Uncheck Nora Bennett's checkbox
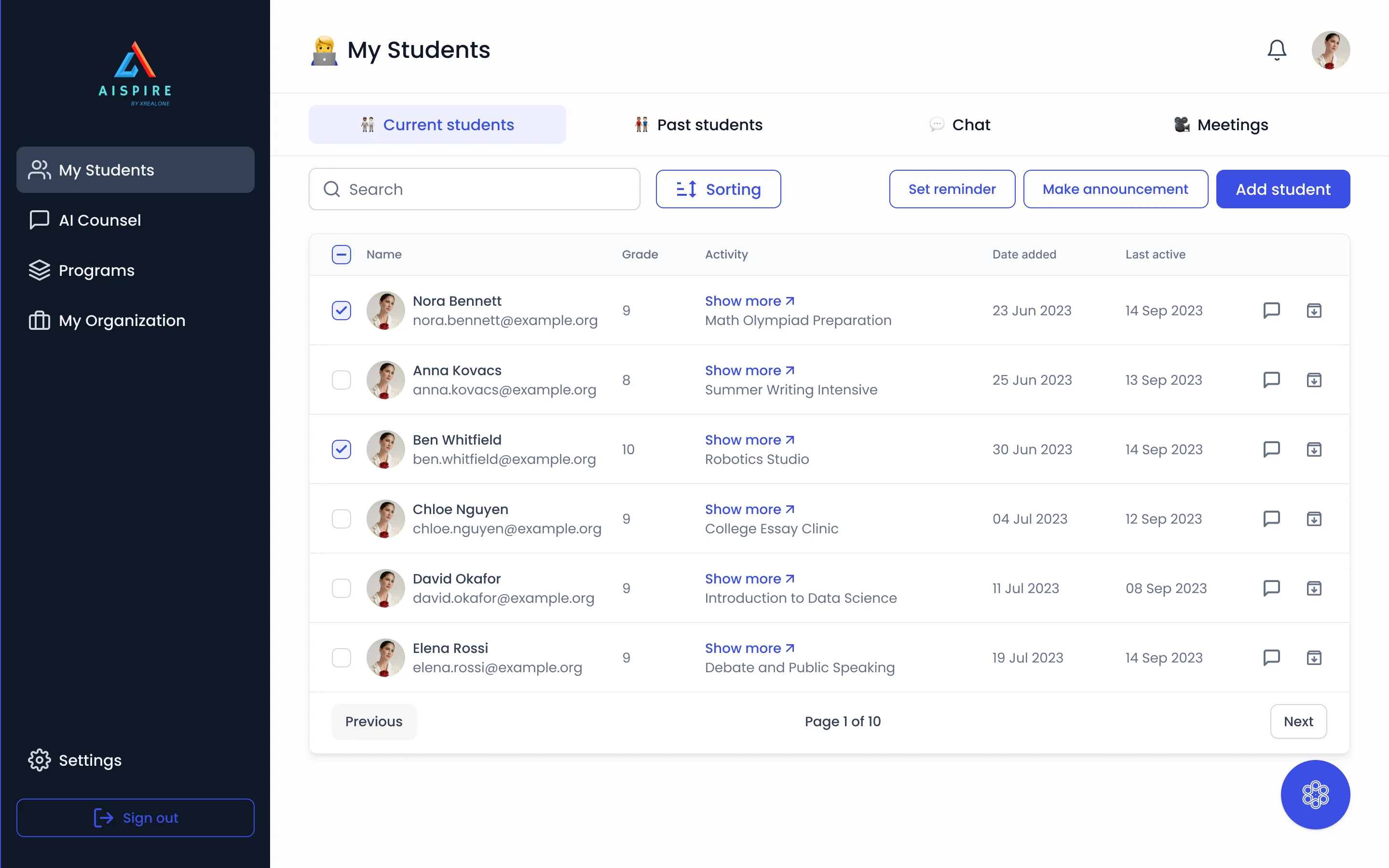 [x=341, y=311]
